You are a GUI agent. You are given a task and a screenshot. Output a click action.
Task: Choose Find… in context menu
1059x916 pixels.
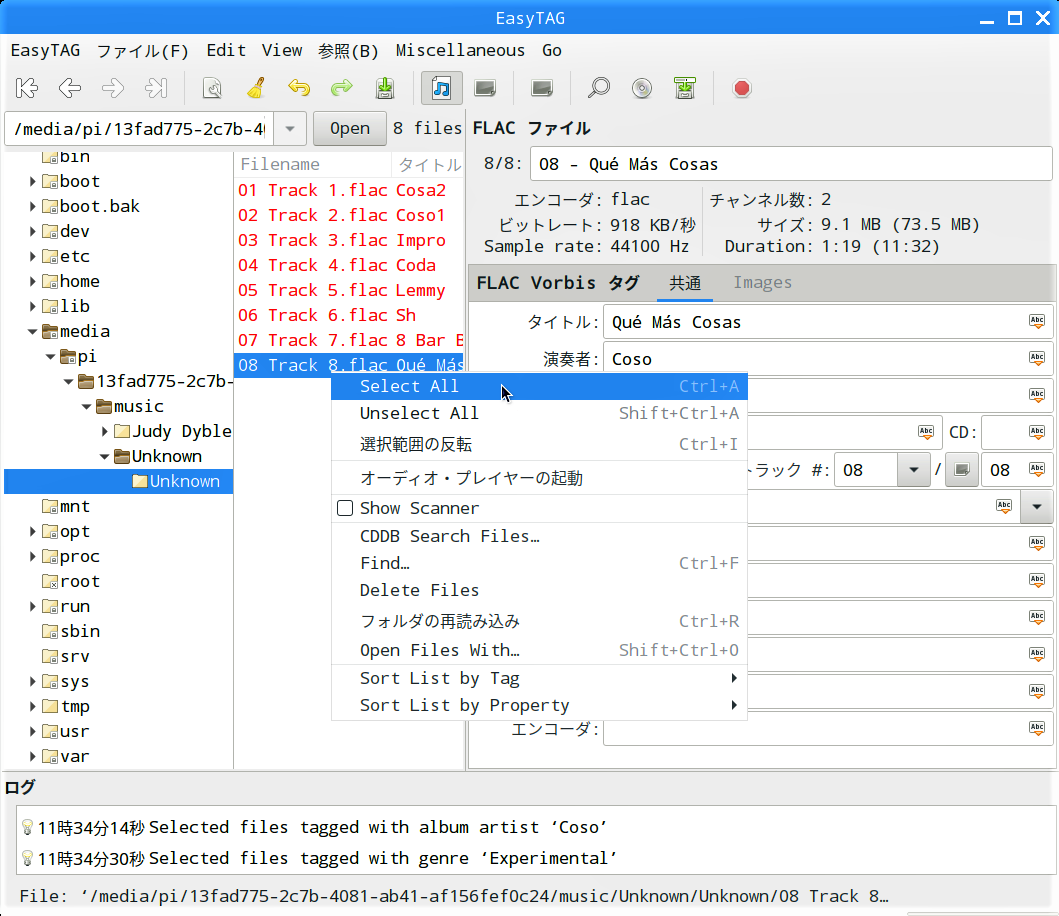(539, 563)
